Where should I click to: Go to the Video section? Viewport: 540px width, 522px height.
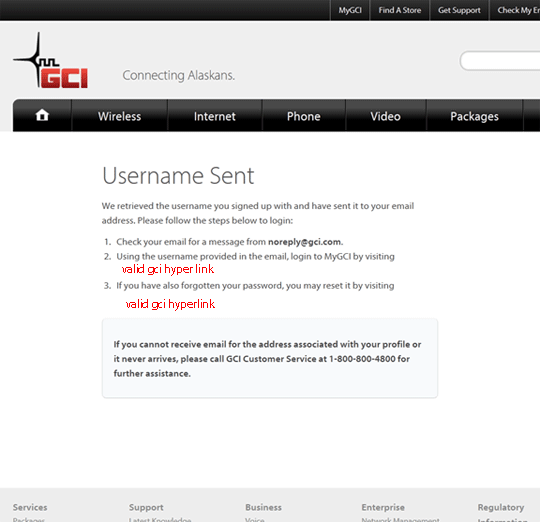tap(385, 116)
